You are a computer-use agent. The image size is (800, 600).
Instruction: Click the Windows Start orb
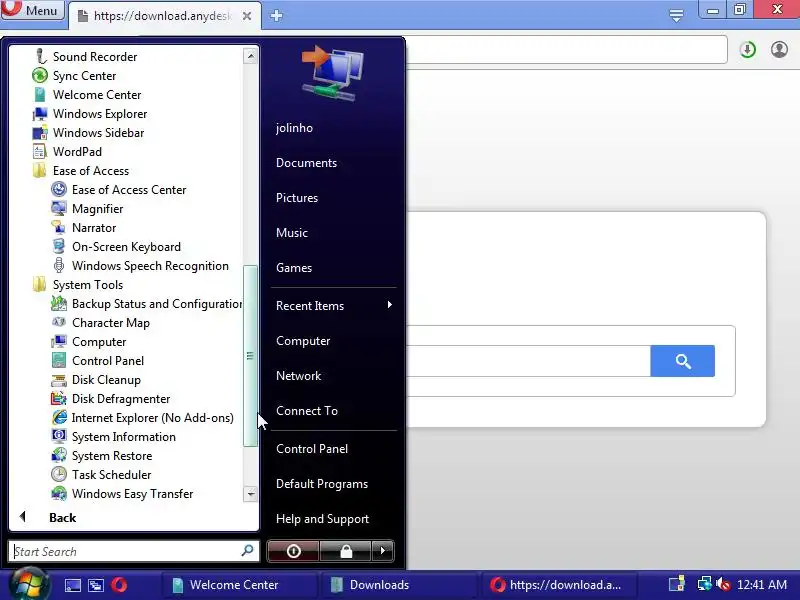pos(28,585)
